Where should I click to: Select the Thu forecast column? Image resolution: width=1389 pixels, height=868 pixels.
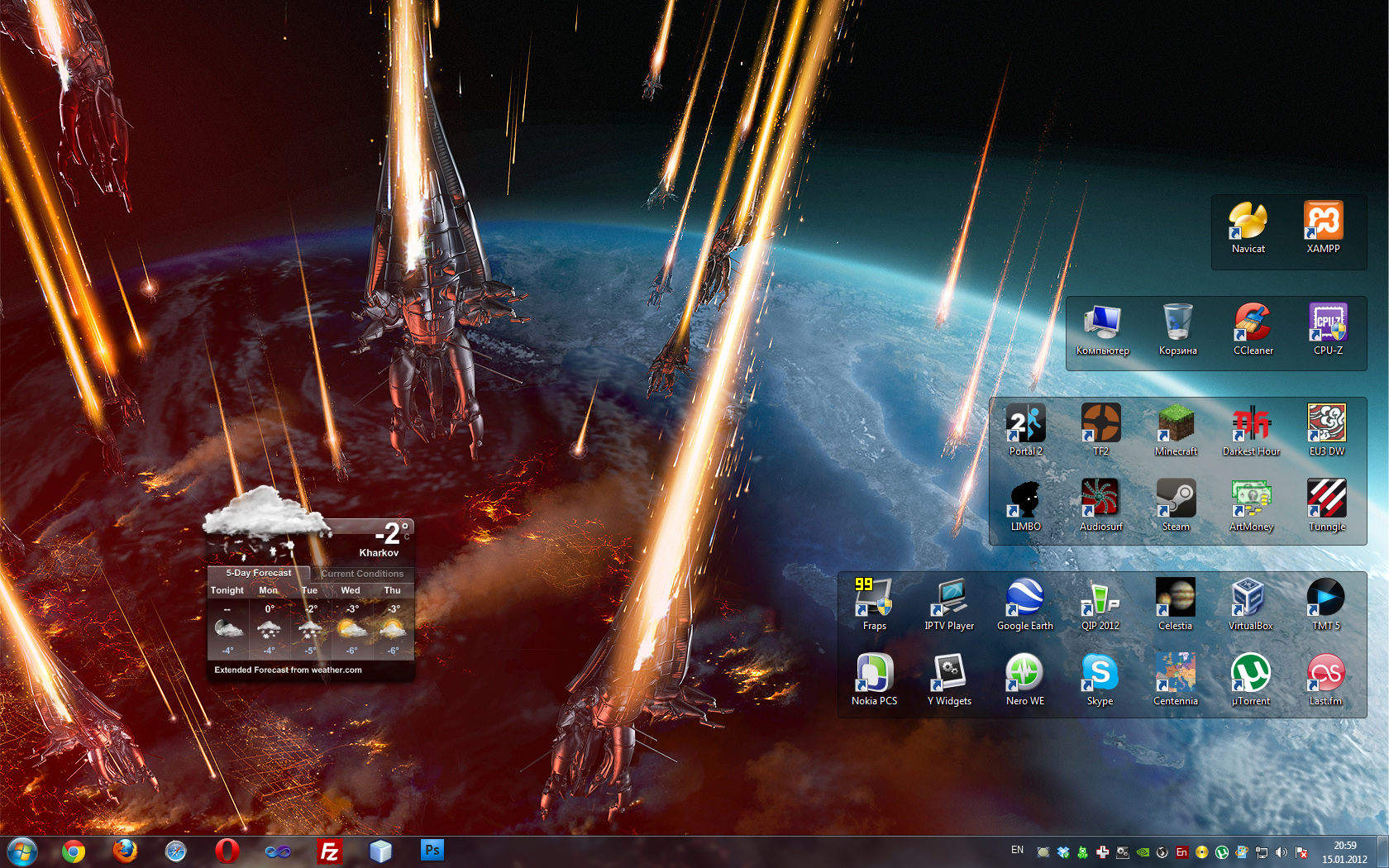[393, 621]
